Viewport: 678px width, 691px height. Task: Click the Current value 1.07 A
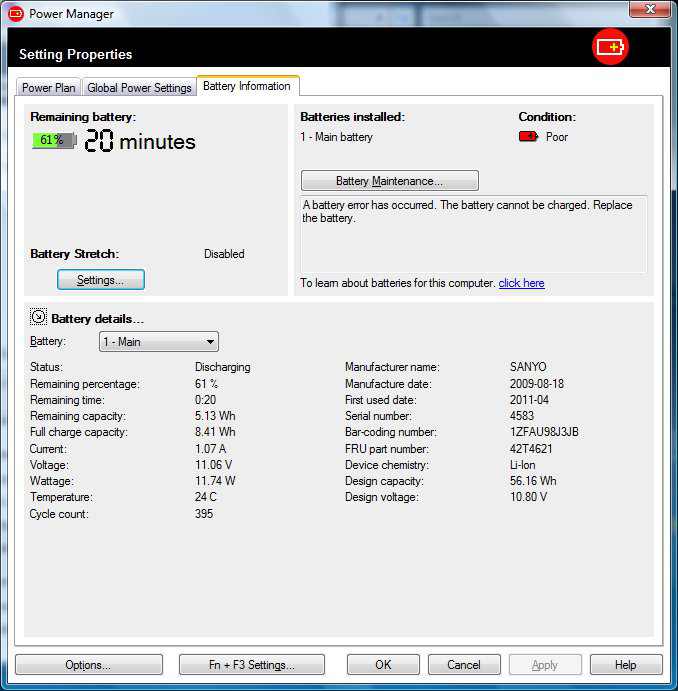click(x=211, y=449)
